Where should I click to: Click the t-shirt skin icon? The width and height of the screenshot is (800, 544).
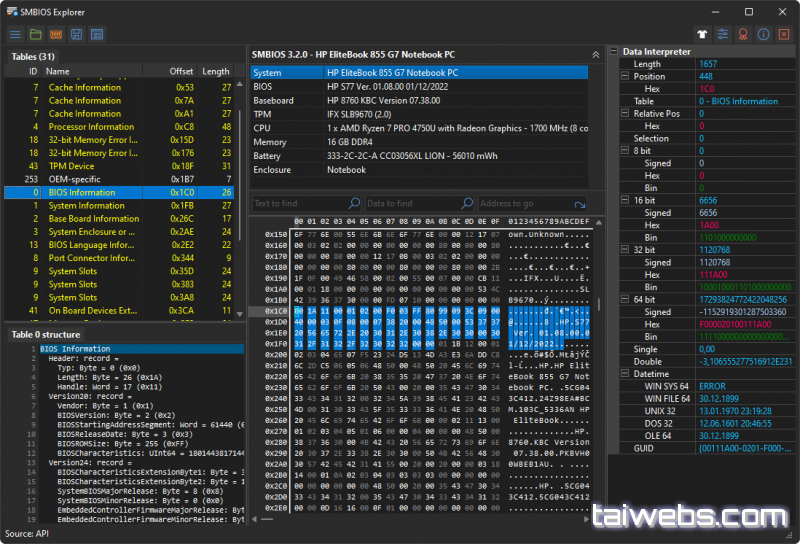click(x=703, y=34)
